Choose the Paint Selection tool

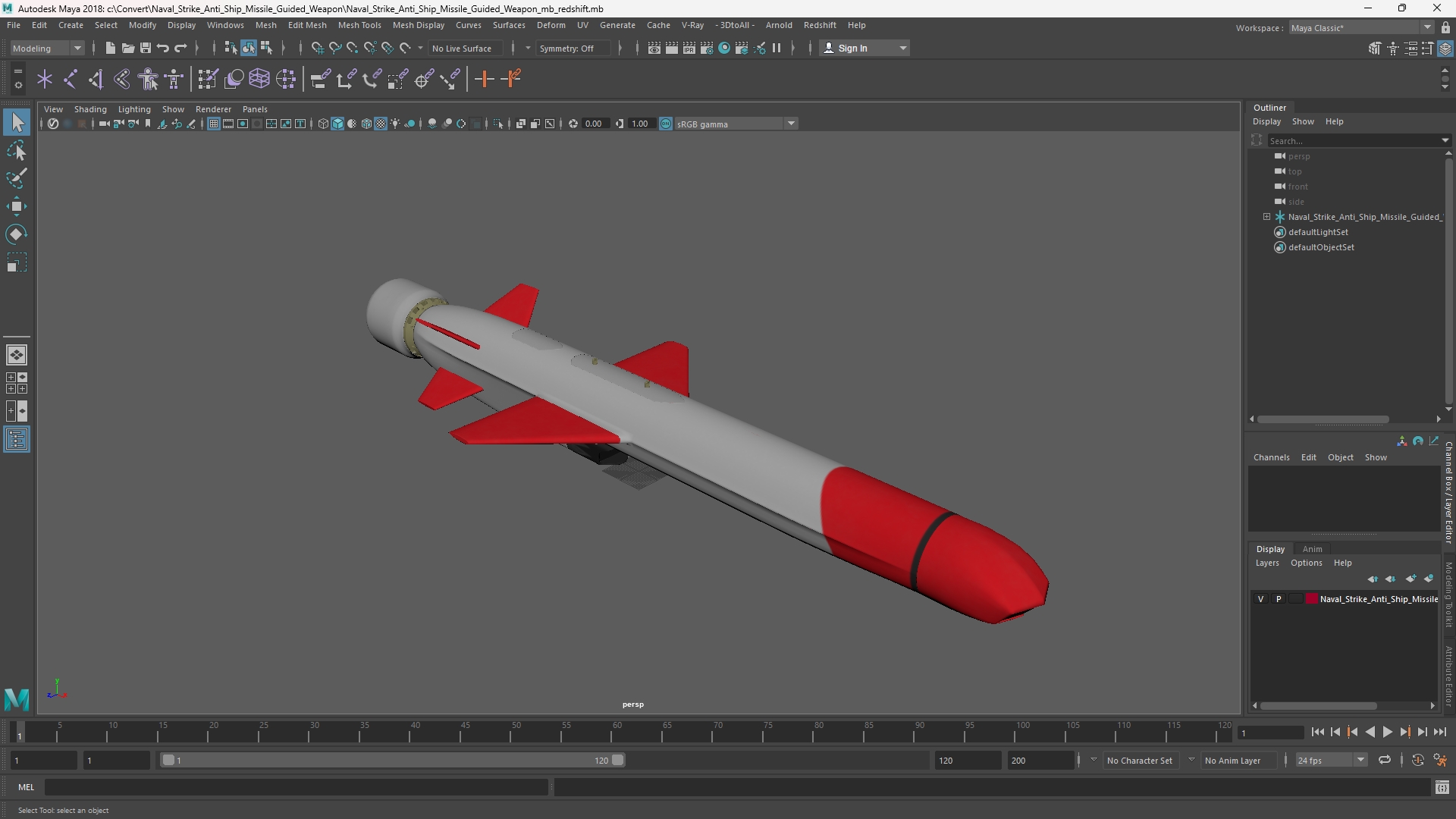17,178
